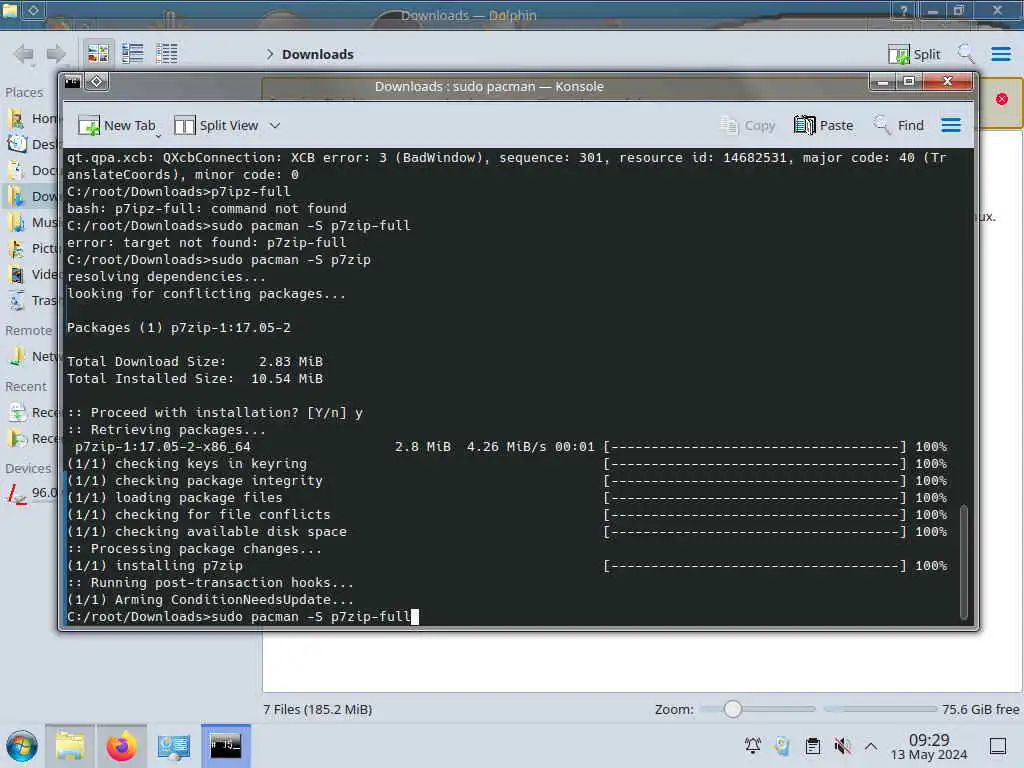
Task: Expand breadcrumb chevron before Downloads
Action: click(x=270, y=54)
